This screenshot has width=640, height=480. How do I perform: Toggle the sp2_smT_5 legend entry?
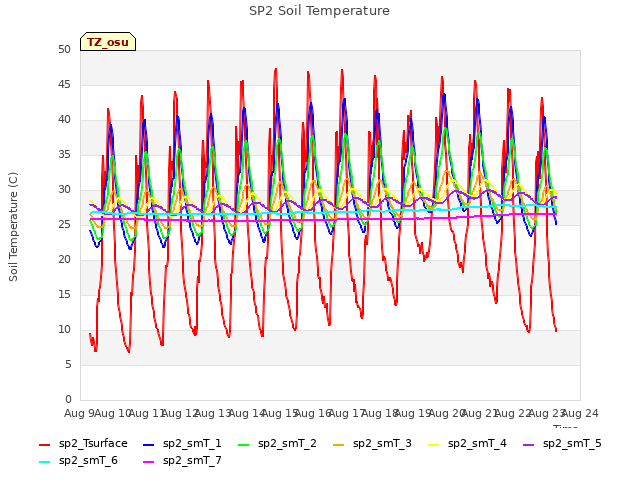click(562, 444)
